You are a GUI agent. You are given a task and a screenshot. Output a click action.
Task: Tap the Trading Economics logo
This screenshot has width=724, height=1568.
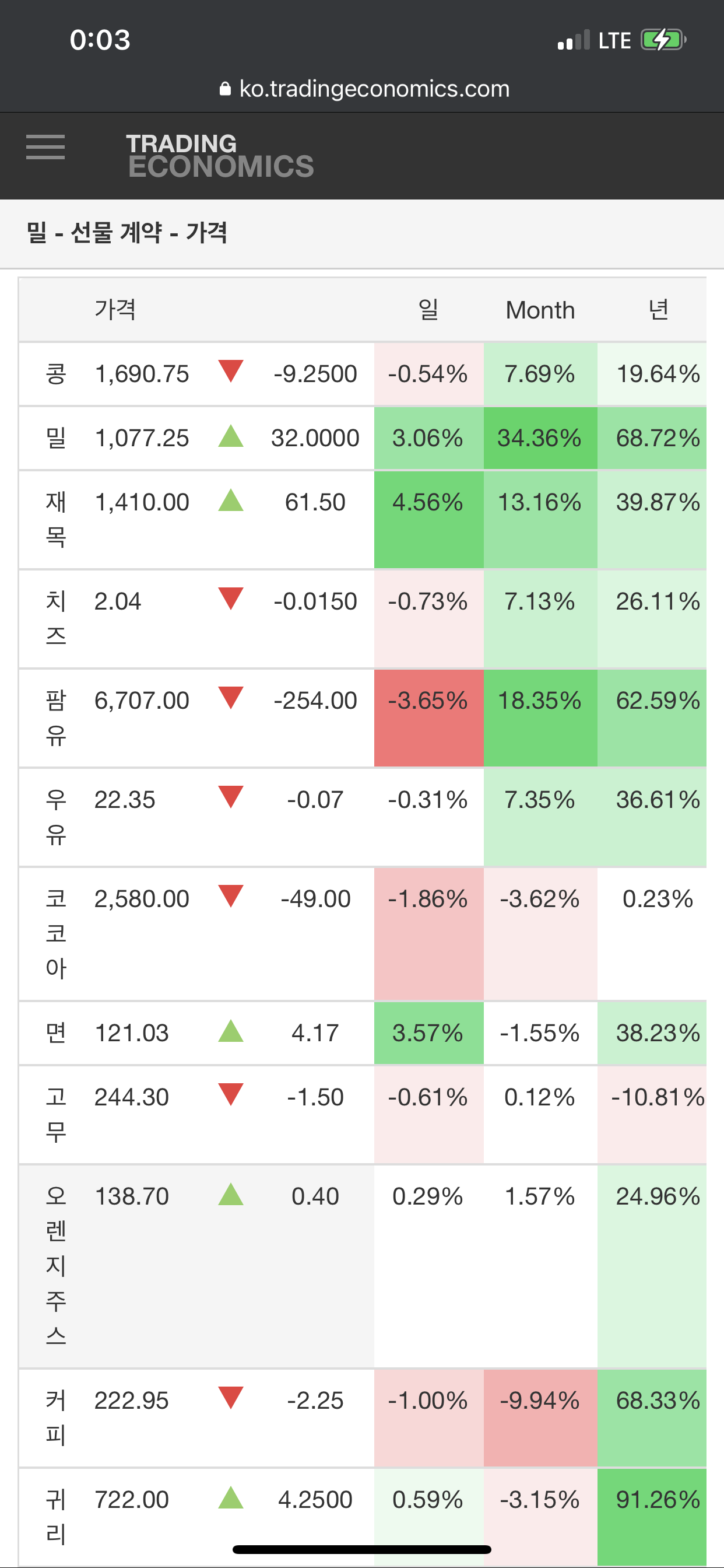(220, 156)
